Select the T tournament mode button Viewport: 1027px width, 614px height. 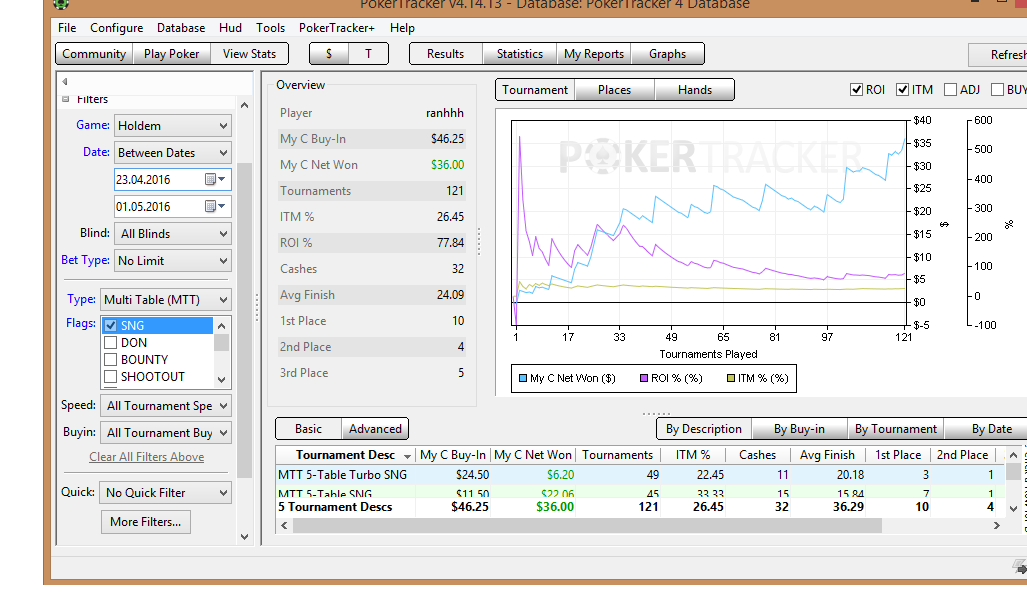(x=368, y=54)
